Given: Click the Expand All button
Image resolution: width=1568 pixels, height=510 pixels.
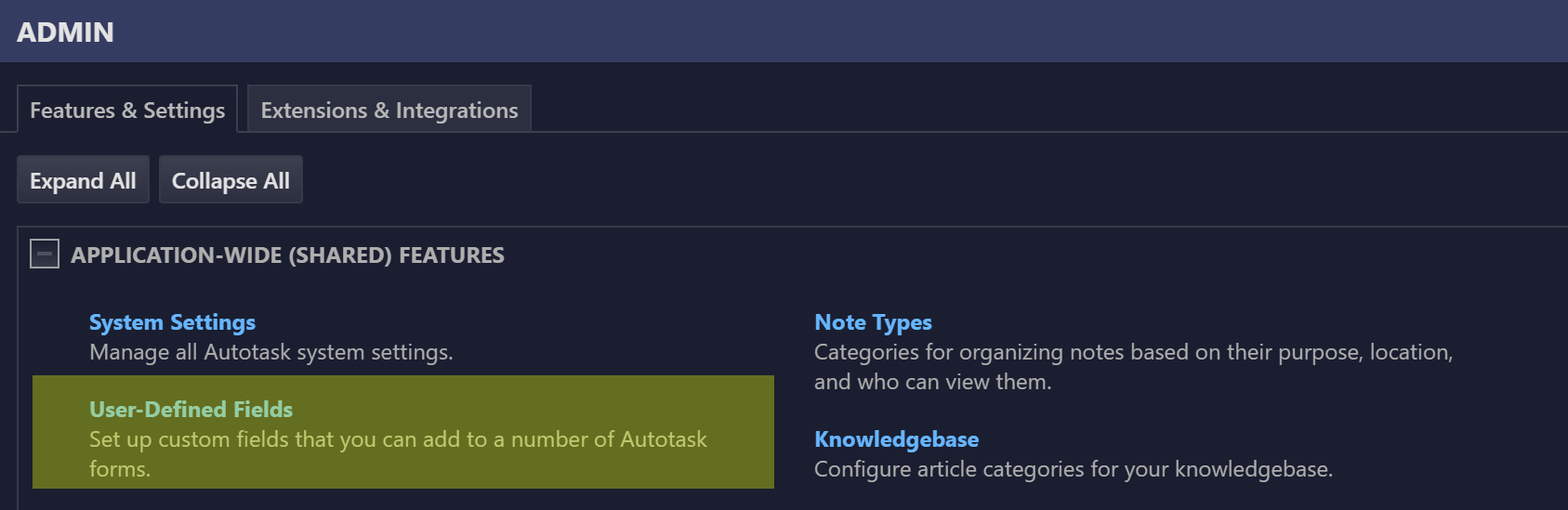Looking at the screenshot, I should pyautogui.click(x=83, y=180).
